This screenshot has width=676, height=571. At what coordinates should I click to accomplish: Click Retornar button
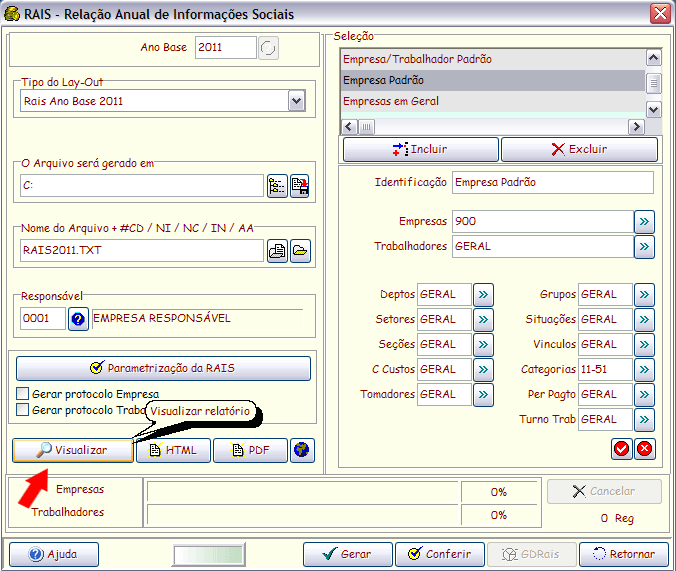click(624, 554)
